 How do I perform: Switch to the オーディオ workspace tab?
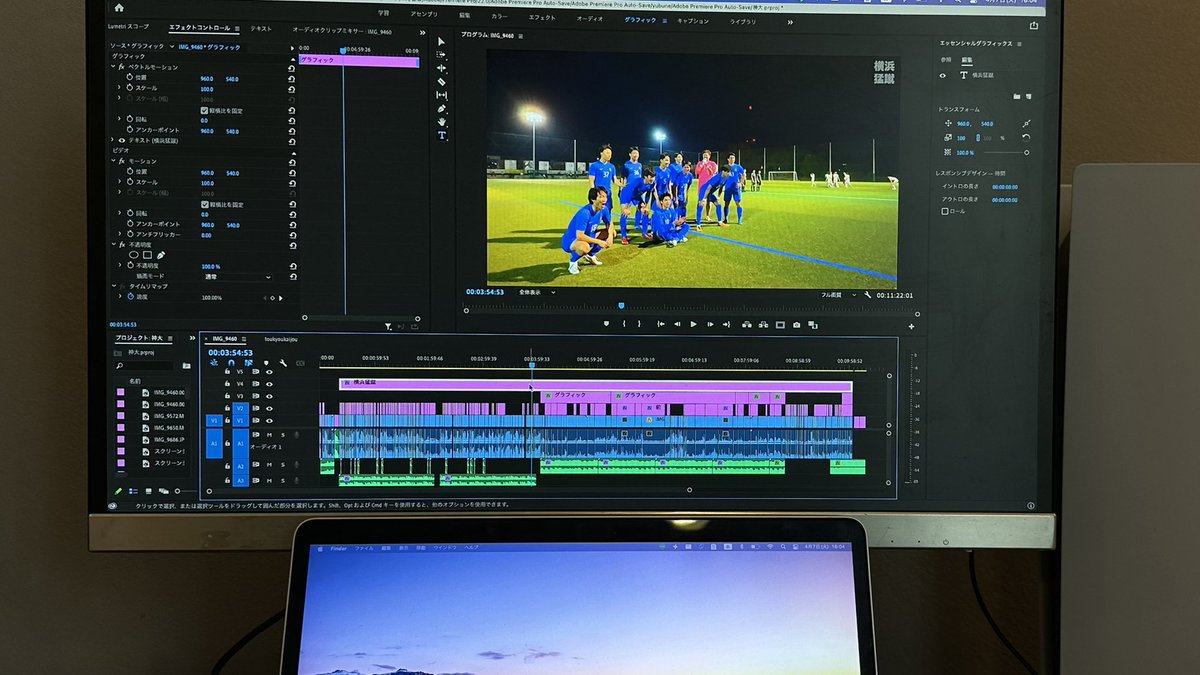(590, 19)
